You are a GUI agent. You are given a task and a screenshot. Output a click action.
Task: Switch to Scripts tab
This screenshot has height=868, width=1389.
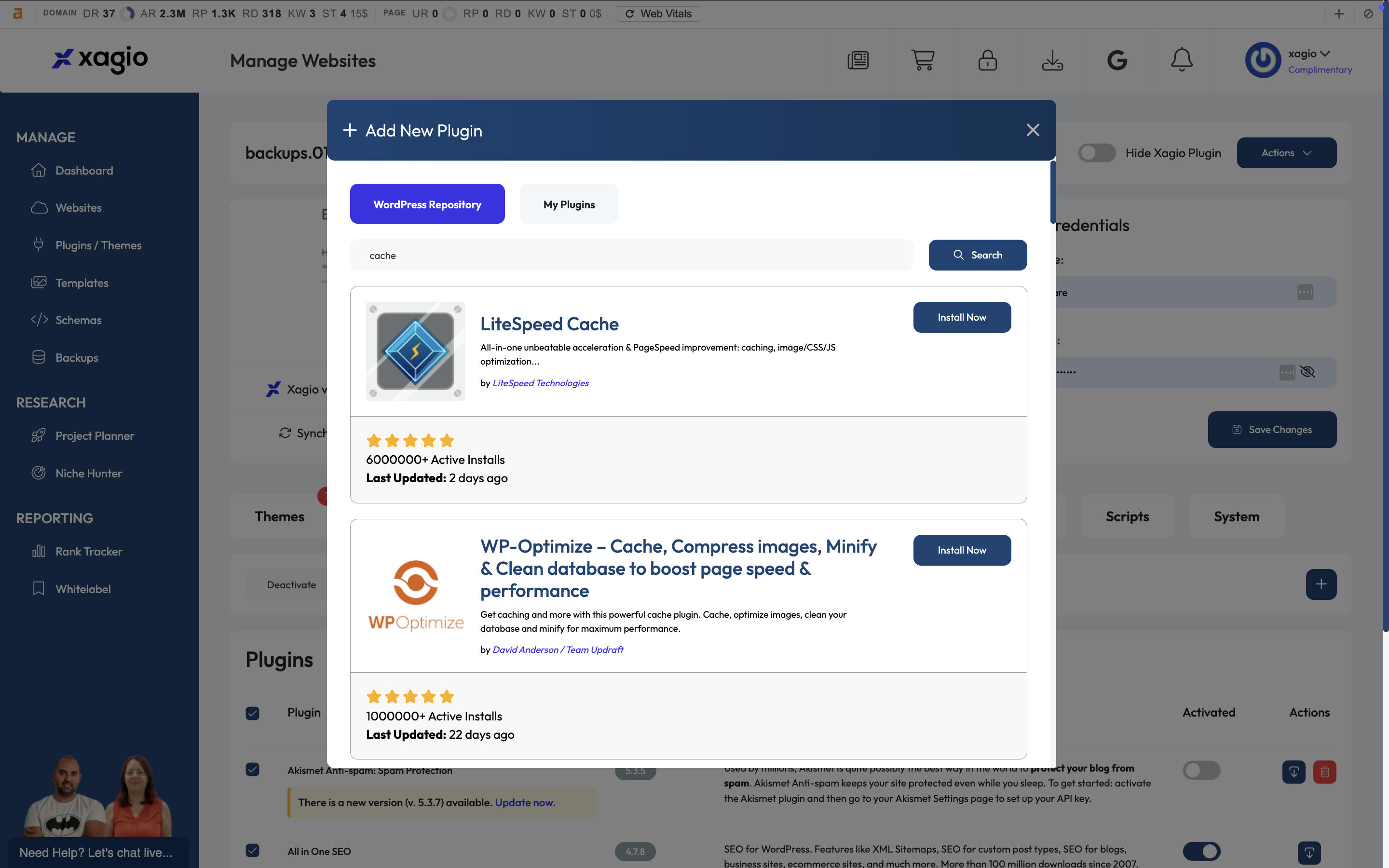pyautogui.click(x=1127, y=516)
